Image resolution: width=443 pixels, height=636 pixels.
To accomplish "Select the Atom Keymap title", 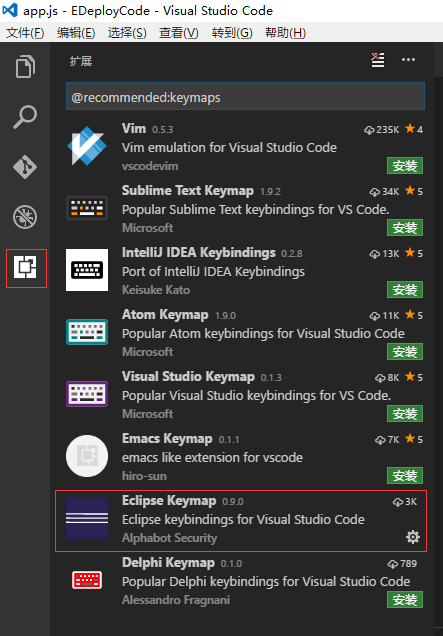I will point(165,315).
